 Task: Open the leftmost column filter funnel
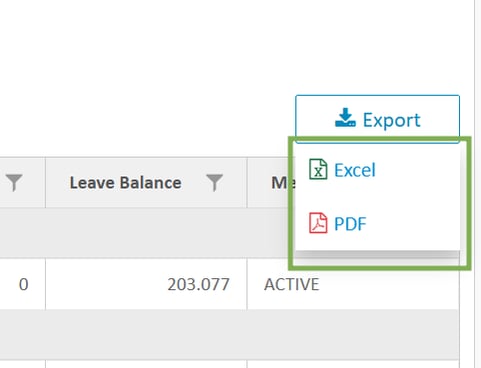tap(14, 182)
